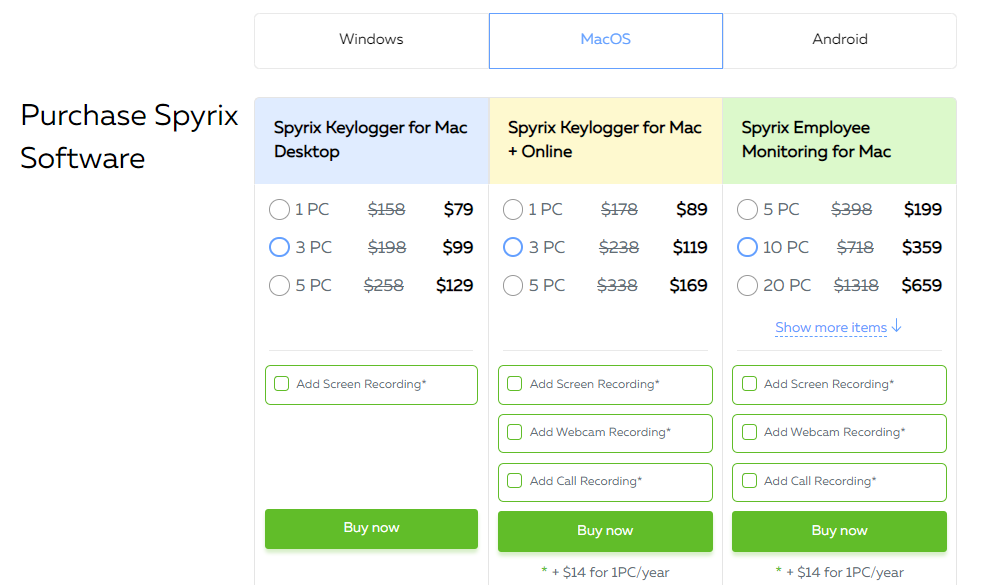Select 5 PC for Keylogger Mac Desktop
This screenshot has width=1008, height=585.
pos(280,285)
